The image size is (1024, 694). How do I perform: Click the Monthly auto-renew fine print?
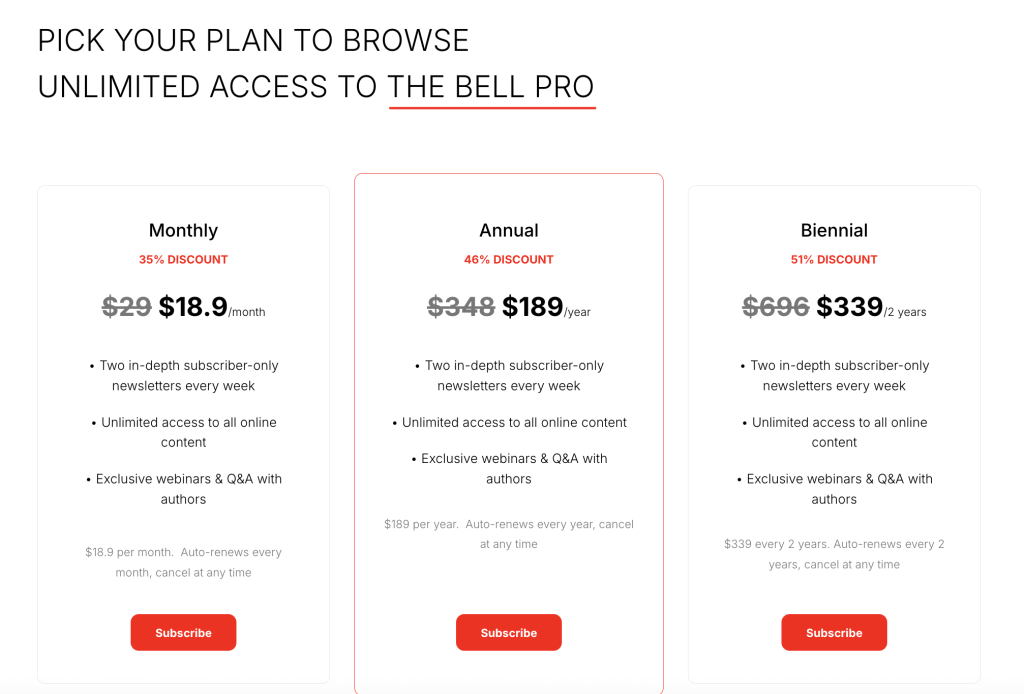coord(183,562)
